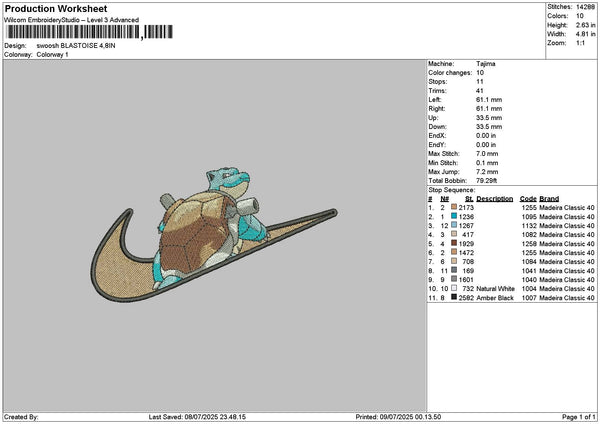
Task: Click the design name swoosh BLASTOISE 4,8IN
Action: pyautogui.click(x=73, y=46)
